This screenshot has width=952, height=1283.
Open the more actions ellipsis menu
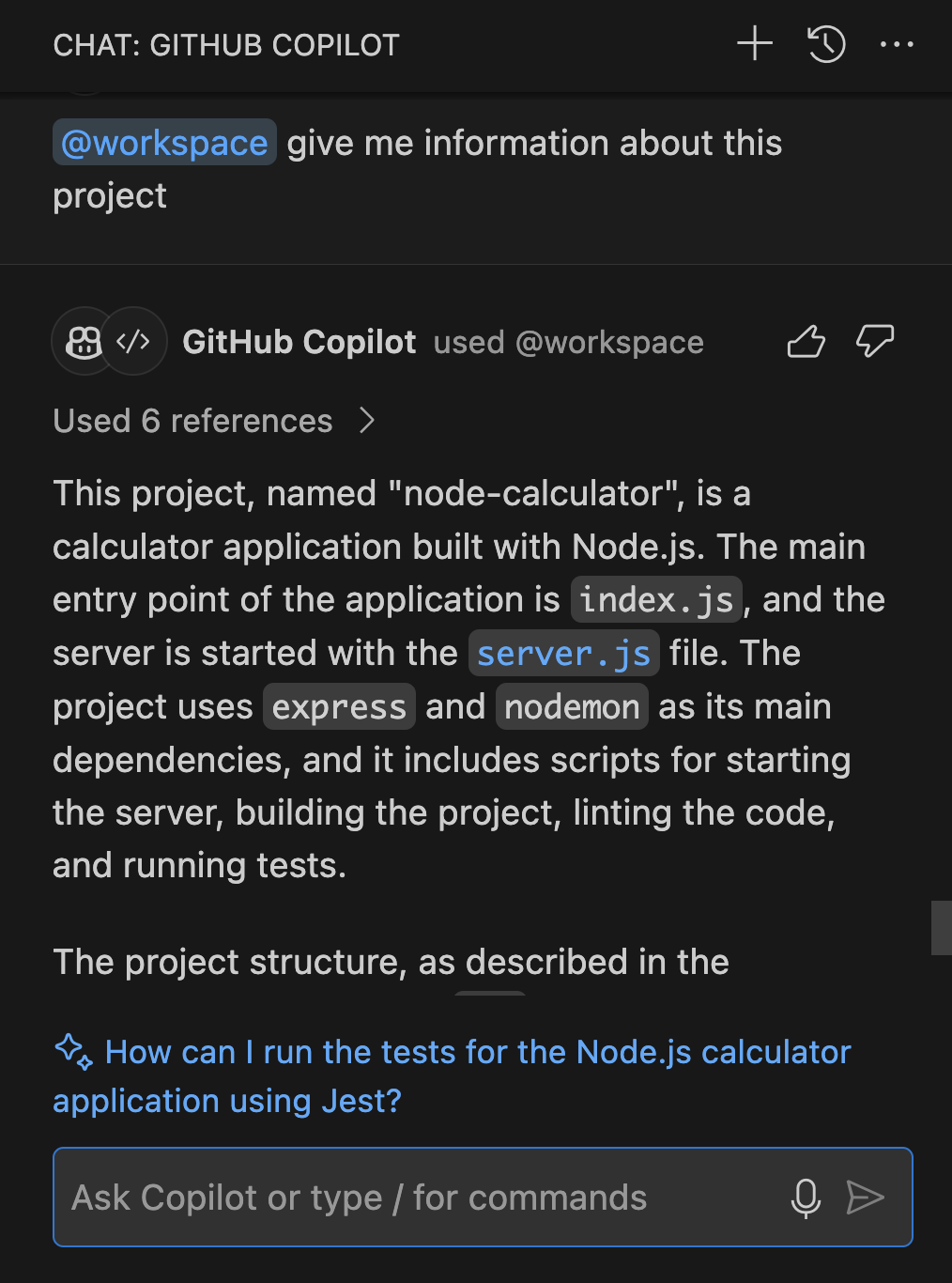pyautogui.click(x=897, y=44)
